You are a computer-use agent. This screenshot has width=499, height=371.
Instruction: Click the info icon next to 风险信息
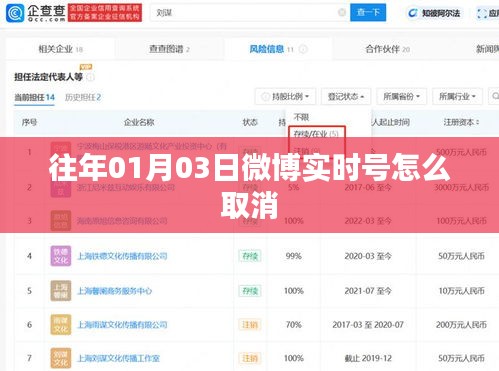coord(303,49)
